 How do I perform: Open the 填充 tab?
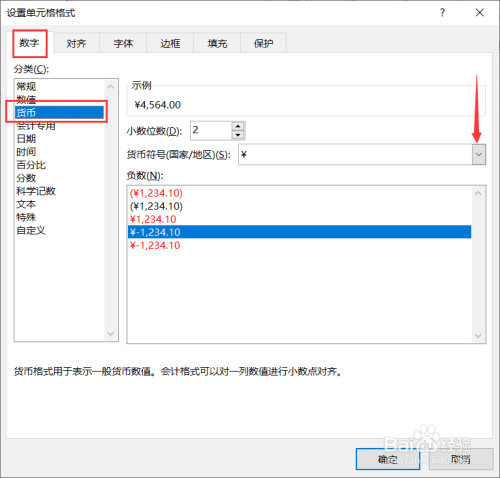217,43
